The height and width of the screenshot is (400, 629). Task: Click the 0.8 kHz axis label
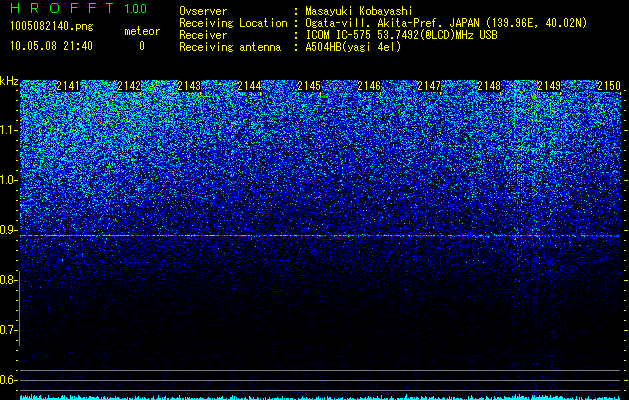[x=8, y=280]
